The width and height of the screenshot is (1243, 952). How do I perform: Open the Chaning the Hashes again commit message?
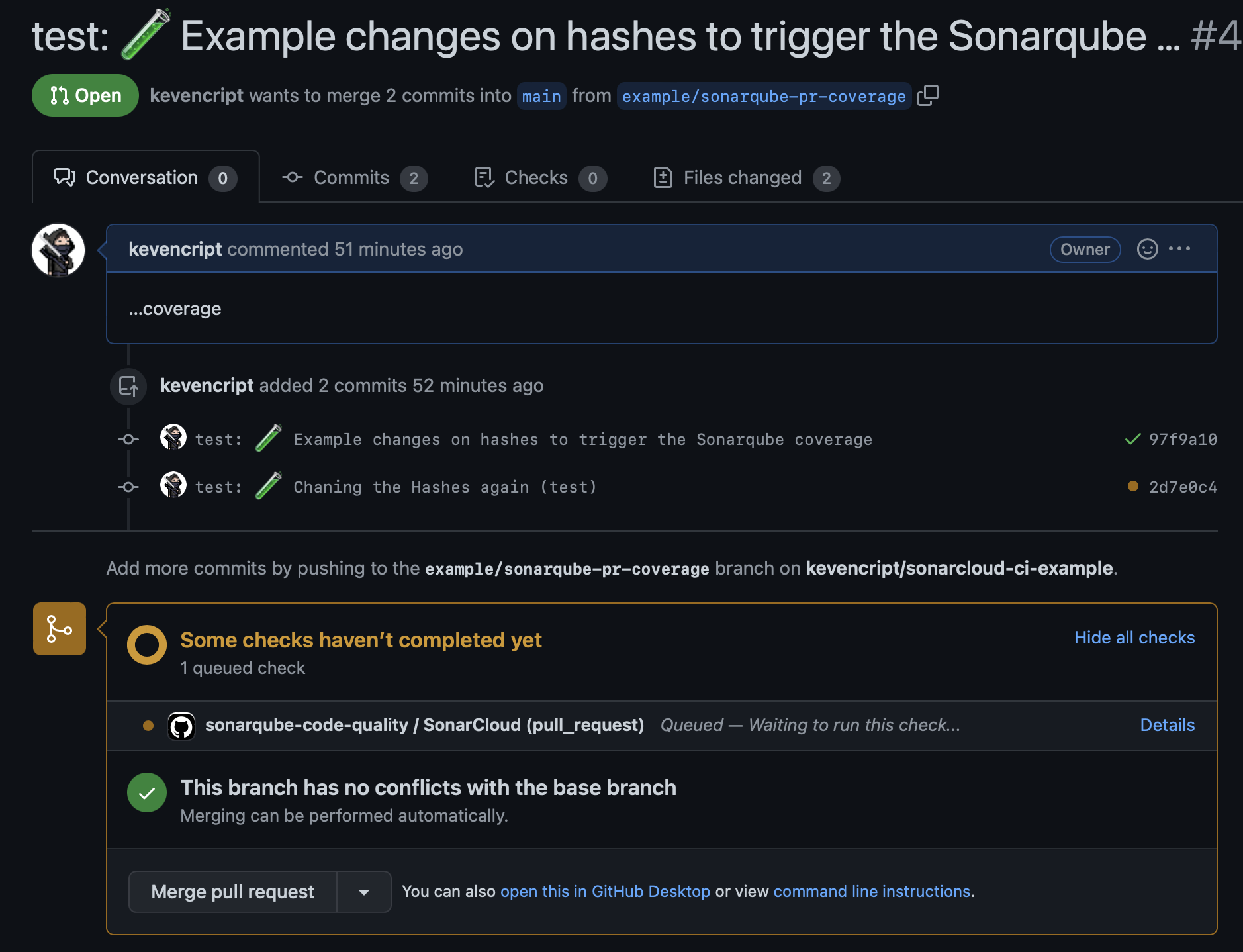click(x=445, y=487)
